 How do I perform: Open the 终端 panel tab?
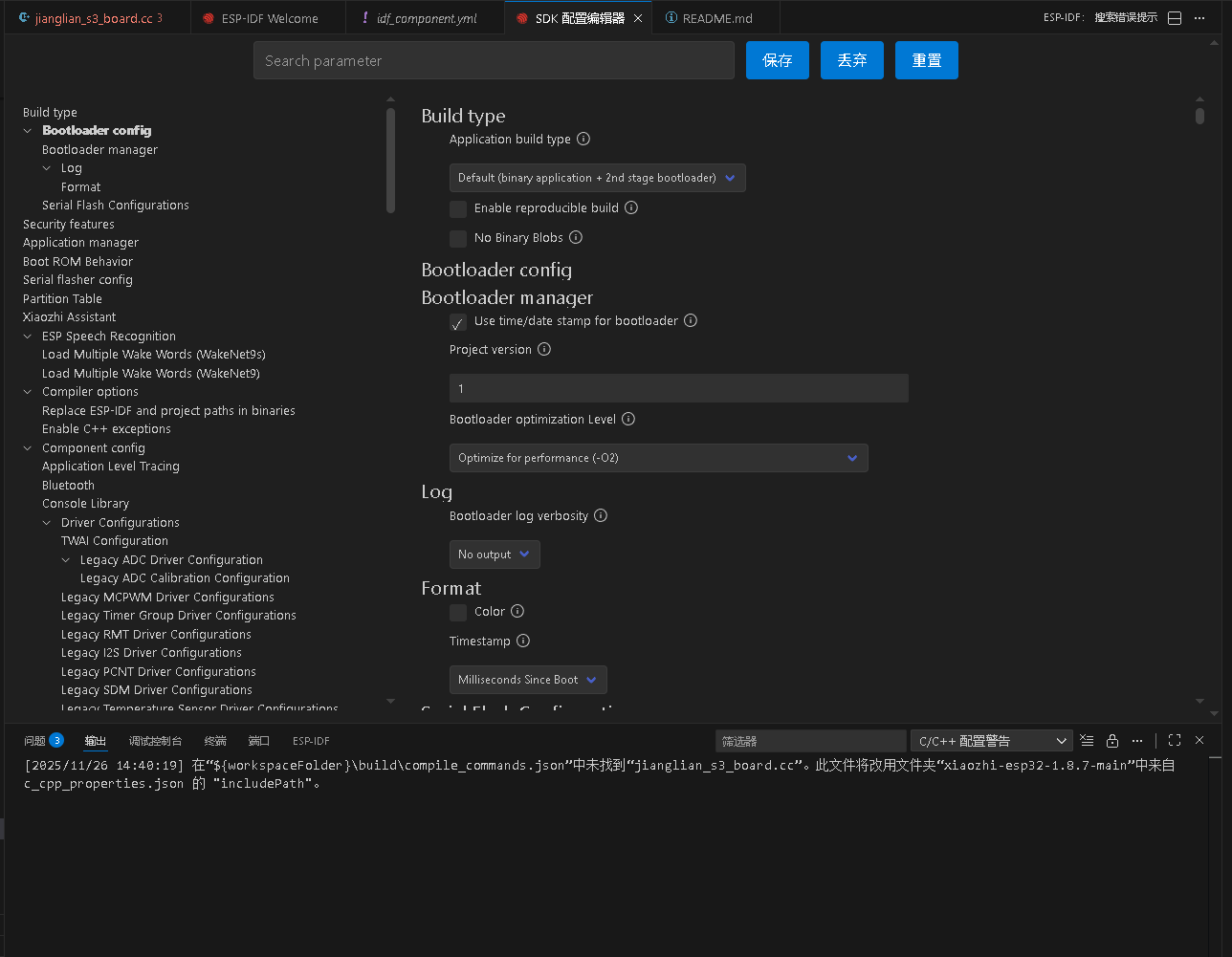[215, 739]
